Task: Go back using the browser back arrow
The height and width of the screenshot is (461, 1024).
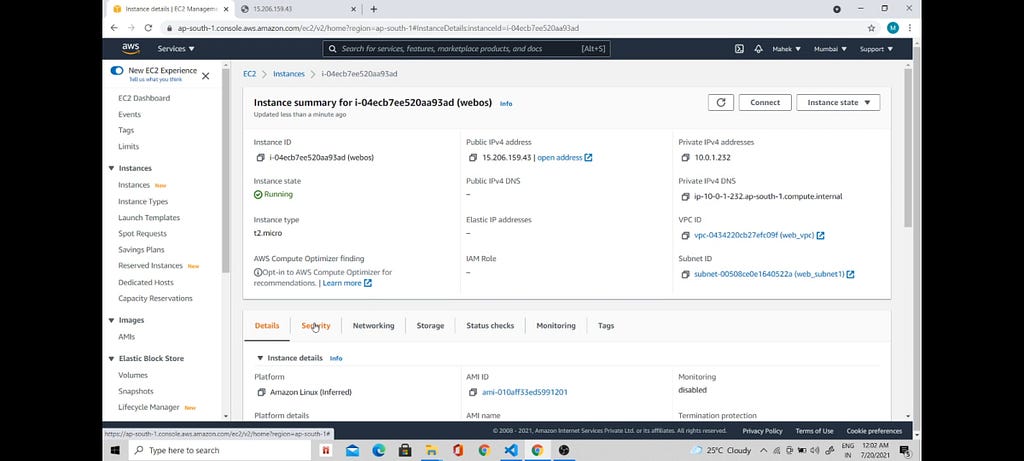Action: [x=114, y=28]
